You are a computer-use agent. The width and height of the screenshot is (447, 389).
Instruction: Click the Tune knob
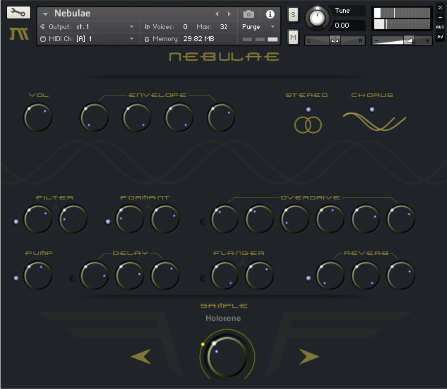pyautogui.click(x=317, y=17)
